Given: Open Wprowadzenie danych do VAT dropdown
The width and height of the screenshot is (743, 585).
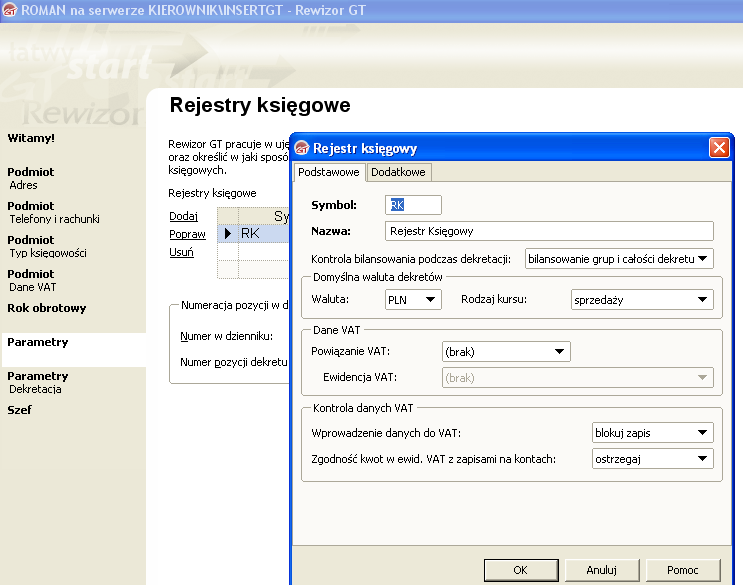Looking at the screenshot, I should [x=652, y=433].
